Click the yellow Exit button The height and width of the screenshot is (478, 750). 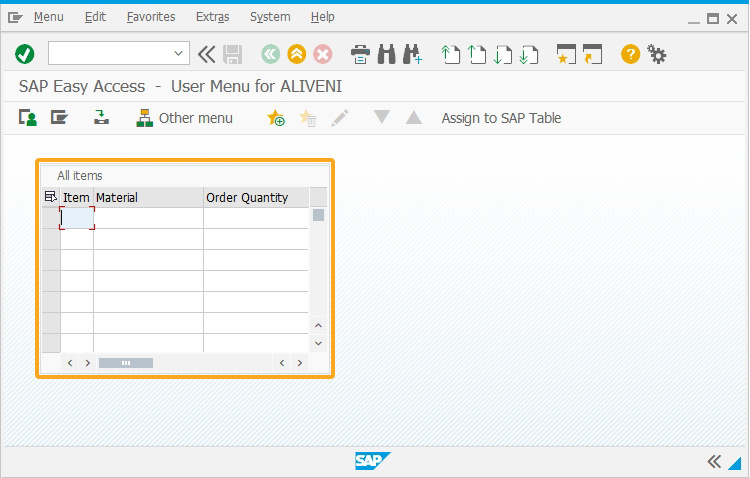[x=297, y=54]
